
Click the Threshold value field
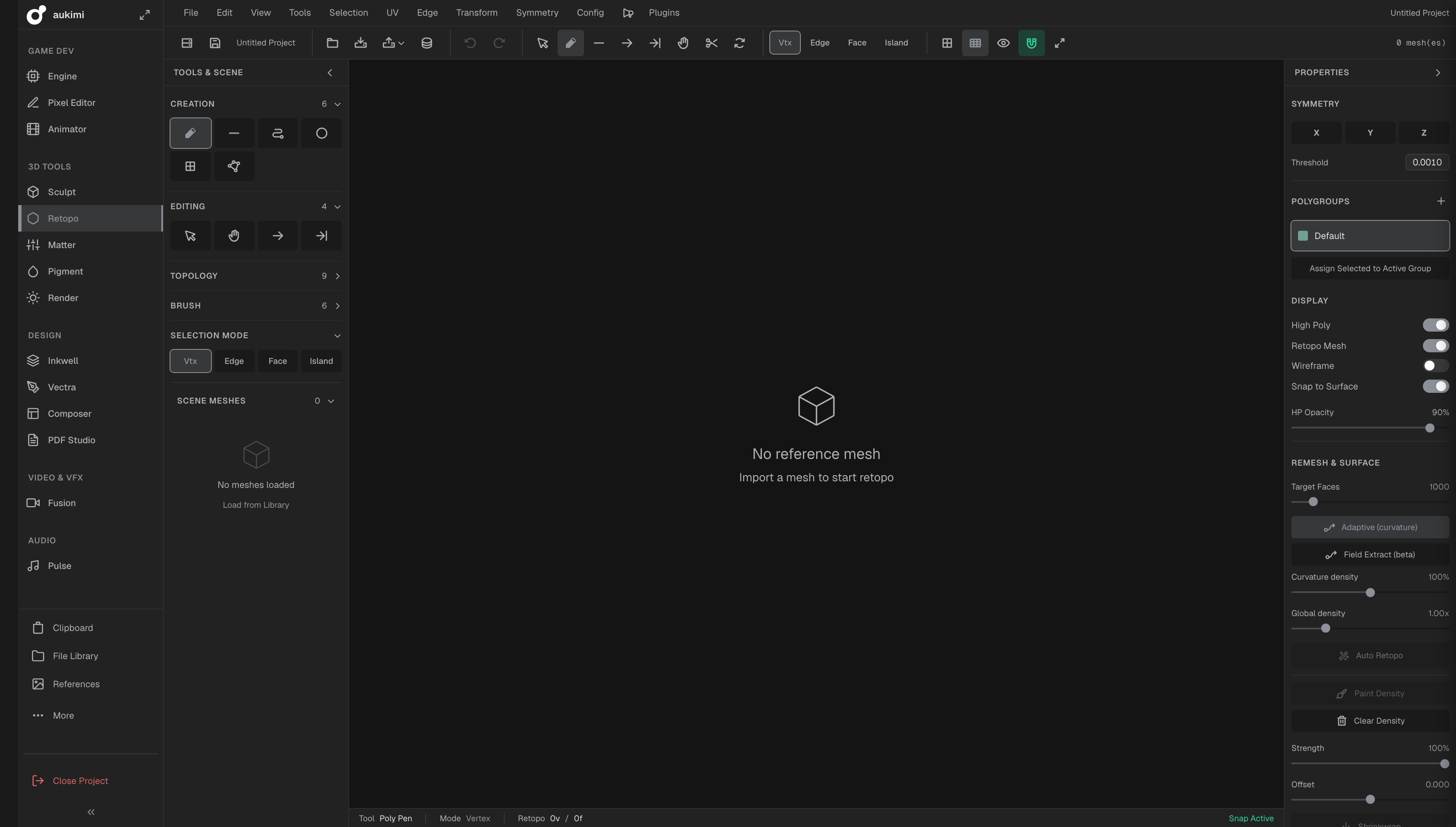click(x=1427, y=163)
